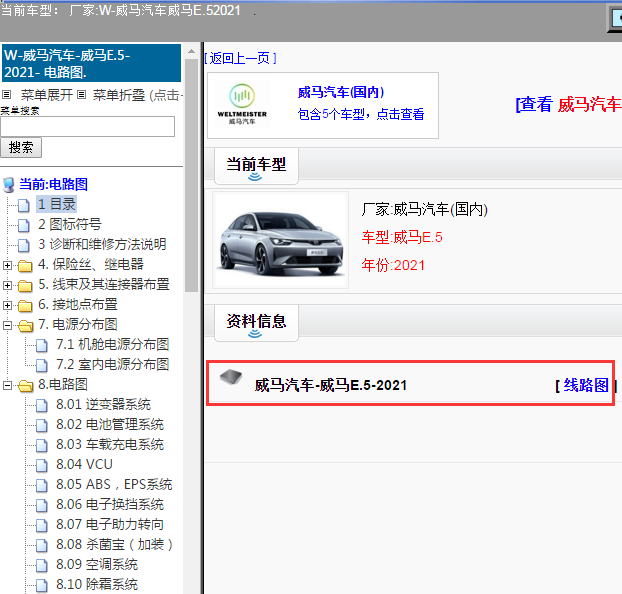622x594 pixels.
Task: Click the open folder icon beside 7. 电源分布图
Action: (x=26, y=325)
